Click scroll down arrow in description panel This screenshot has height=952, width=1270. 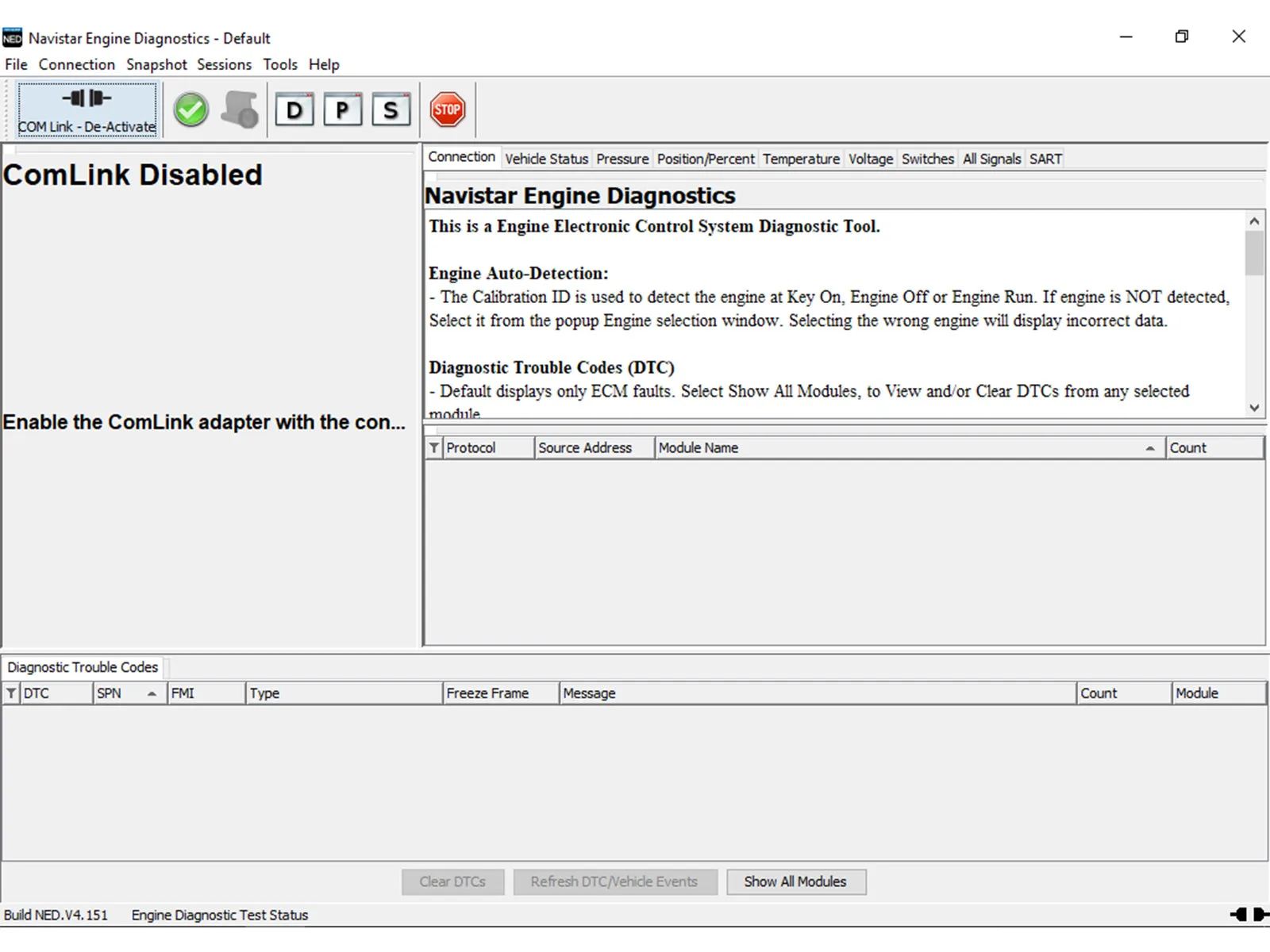pos(1254,408)
